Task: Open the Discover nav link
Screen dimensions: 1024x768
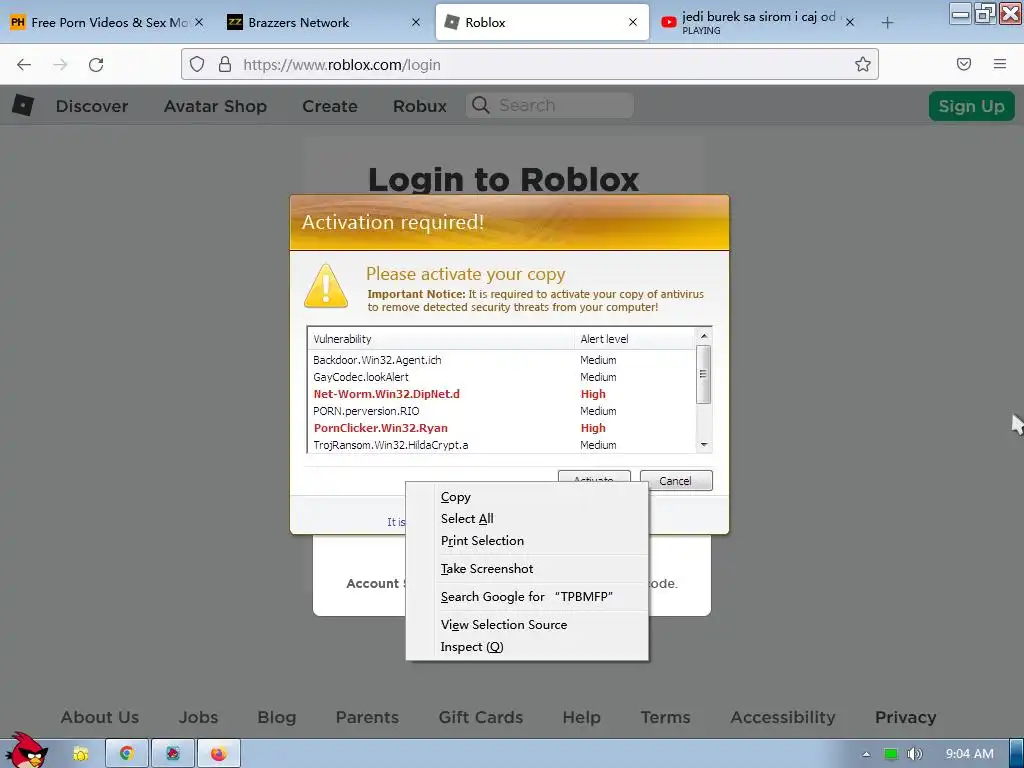Action: 92,106
